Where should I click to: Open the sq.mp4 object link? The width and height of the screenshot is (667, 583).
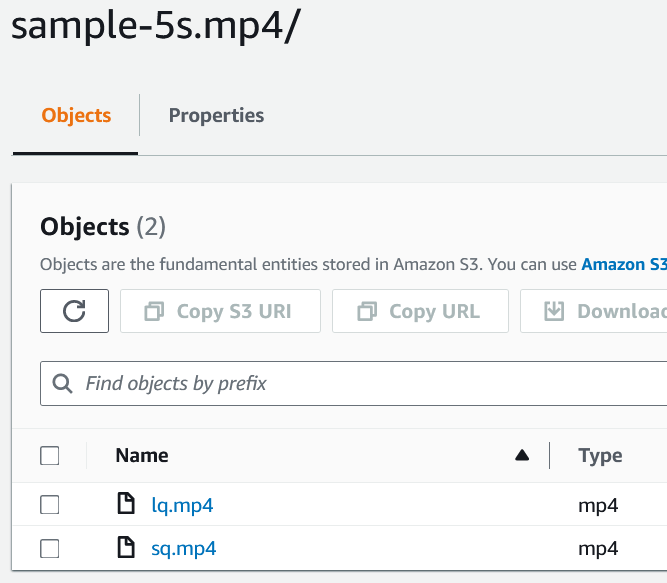point(184,548)
